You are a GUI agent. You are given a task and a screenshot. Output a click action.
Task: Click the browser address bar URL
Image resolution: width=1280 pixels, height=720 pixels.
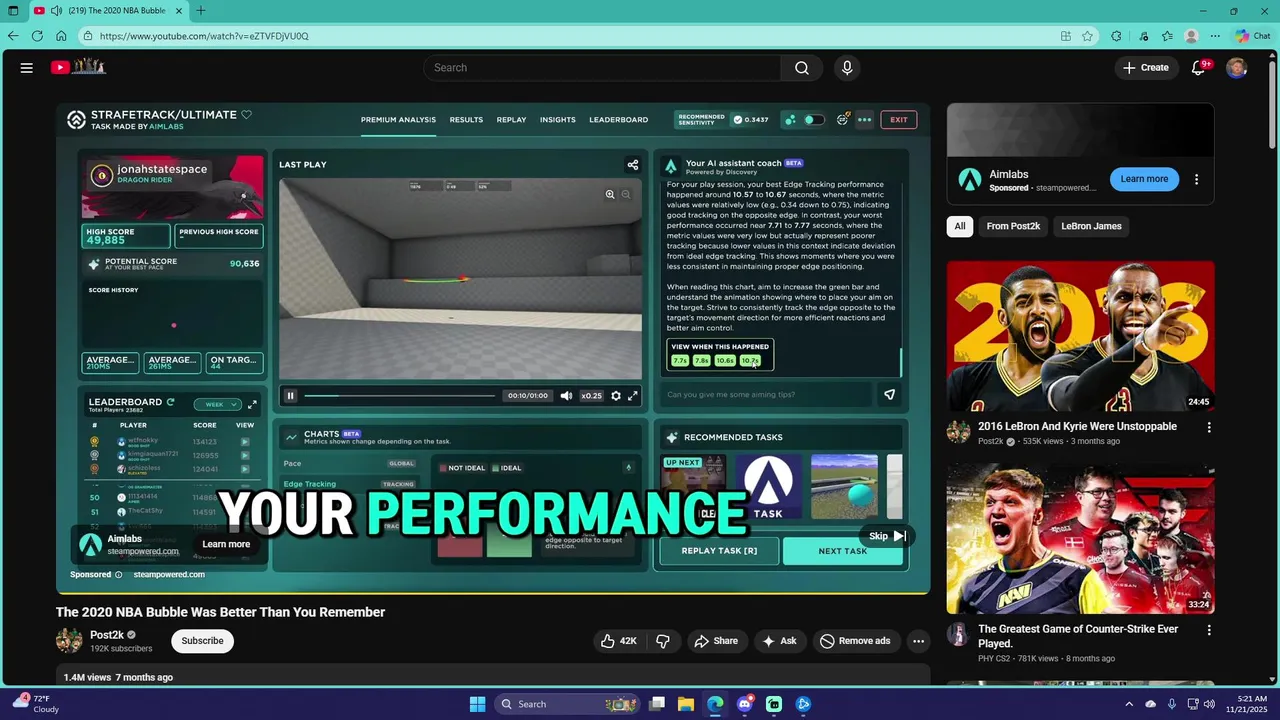[x=204, y=36]
